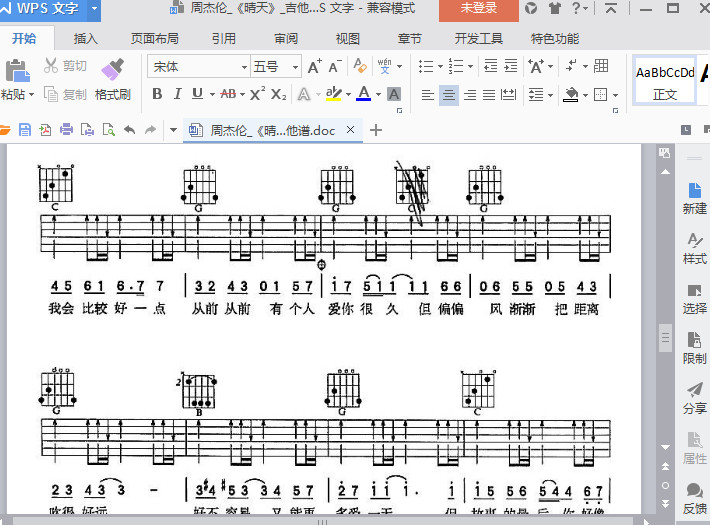Switch to the 审阅 (Review) tab

(x=286, y=39)
